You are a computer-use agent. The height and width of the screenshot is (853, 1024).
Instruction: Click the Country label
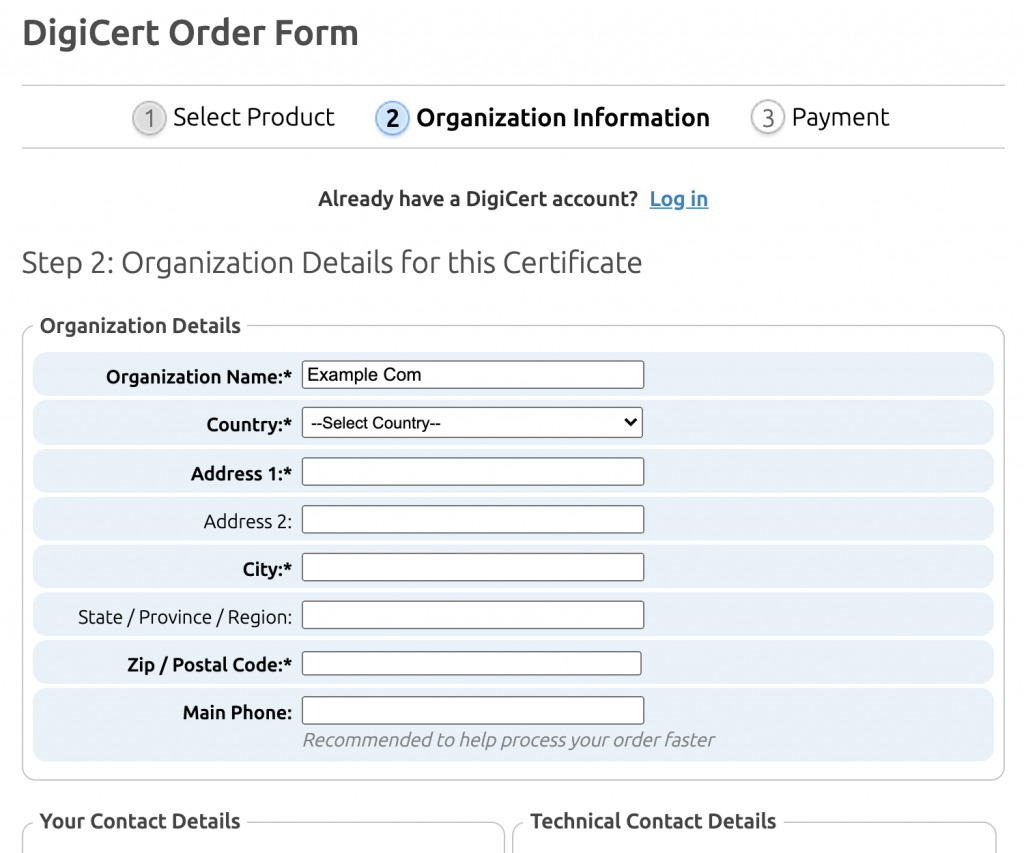pyautogui.click(x=249, y=425)
